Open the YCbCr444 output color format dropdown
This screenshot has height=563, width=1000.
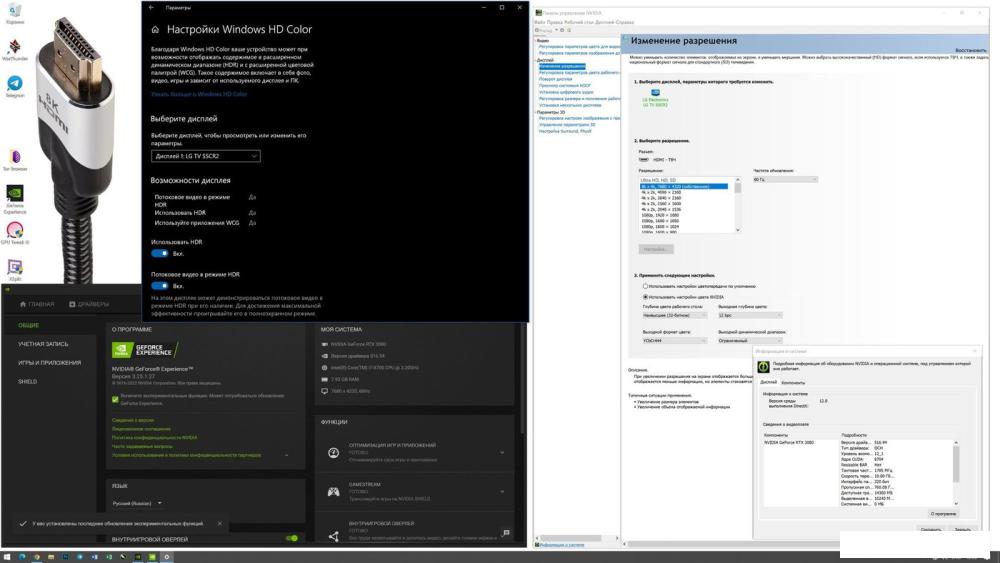click(674, 340)
